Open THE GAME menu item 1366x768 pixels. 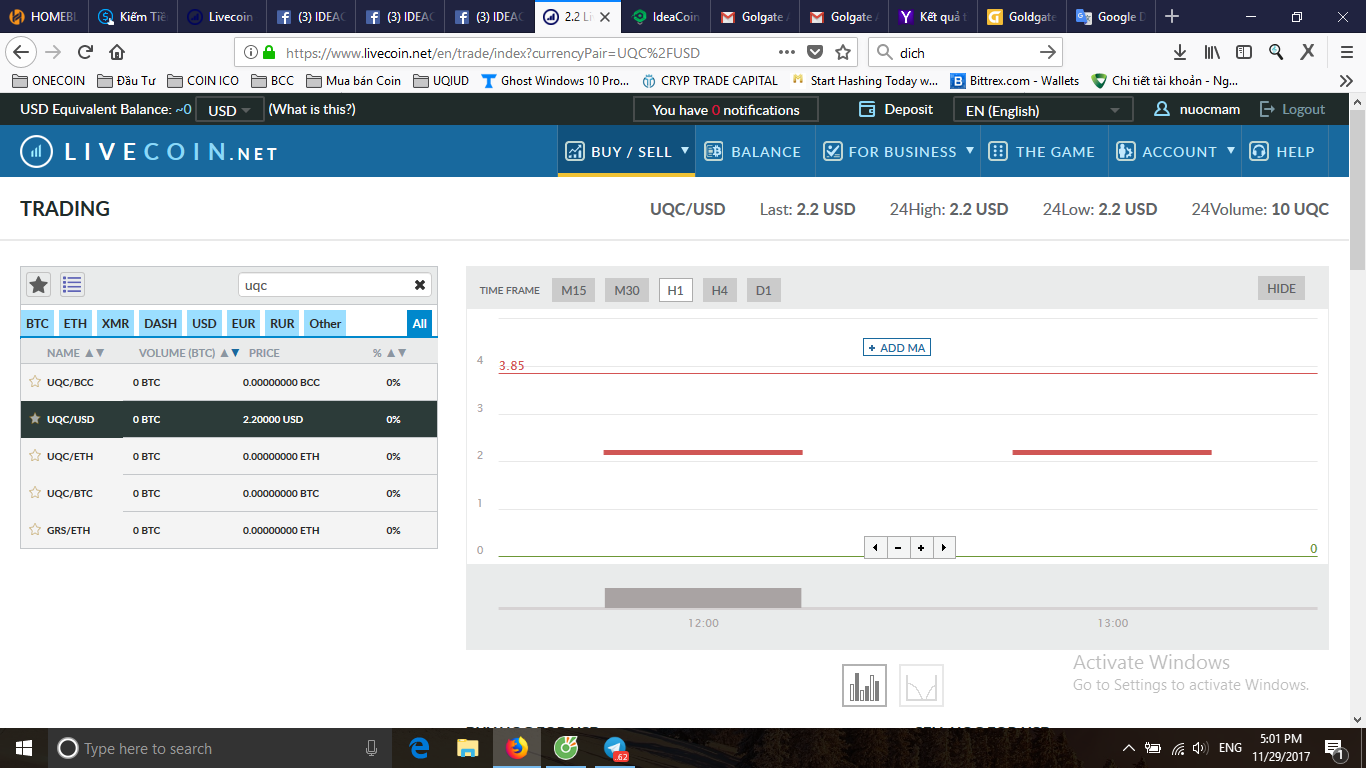click(x=1045, y=152)
